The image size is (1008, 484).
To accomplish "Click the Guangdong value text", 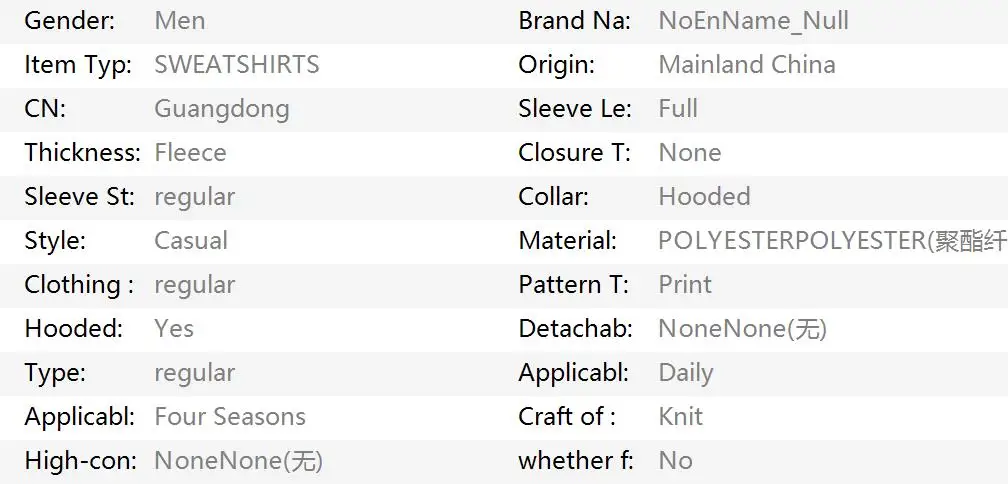I will 222,109.
